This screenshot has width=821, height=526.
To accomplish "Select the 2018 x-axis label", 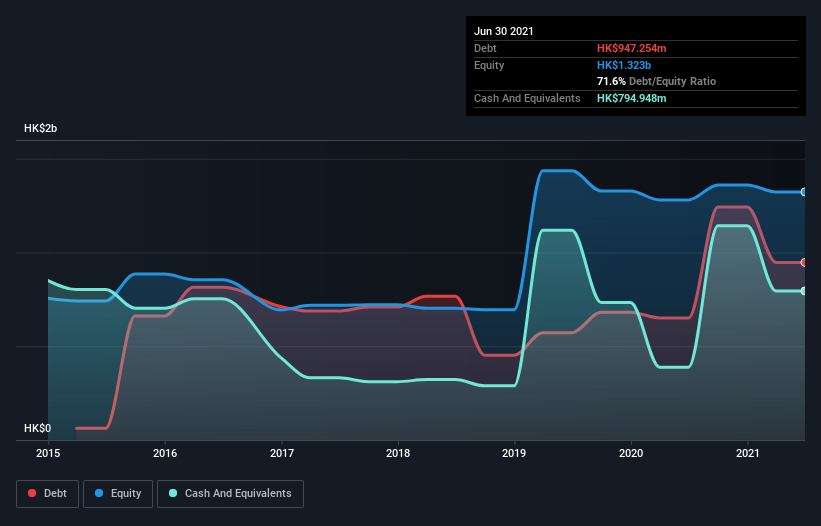I will click(x=398, y=453).
